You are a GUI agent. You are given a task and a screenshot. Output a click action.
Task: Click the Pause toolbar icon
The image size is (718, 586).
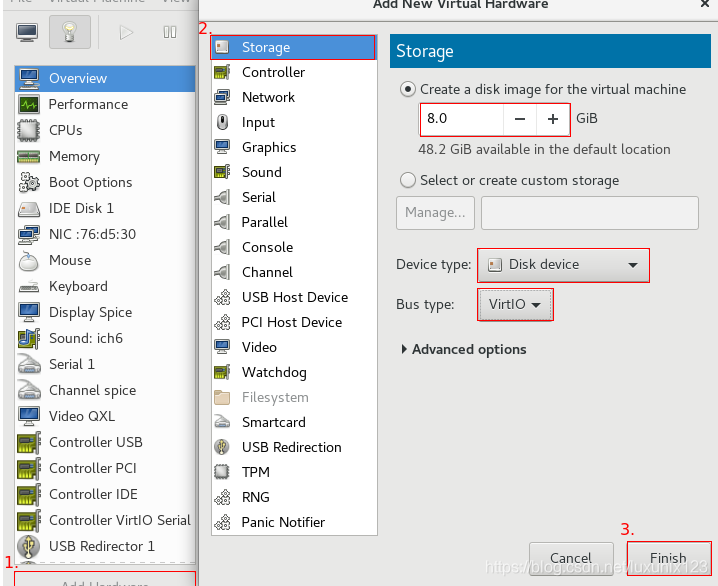(x=170, y=33)
